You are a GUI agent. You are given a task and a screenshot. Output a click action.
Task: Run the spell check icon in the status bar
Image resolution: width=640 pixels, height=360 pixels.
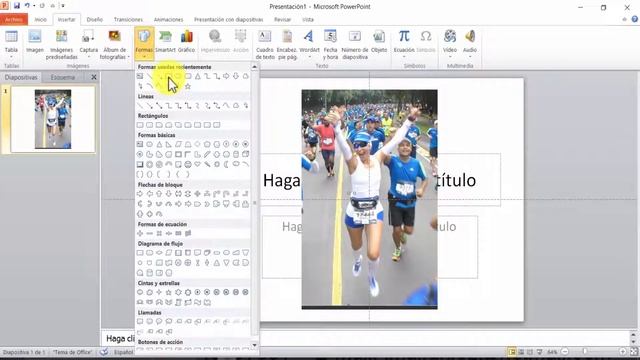(x=104, y=352)
